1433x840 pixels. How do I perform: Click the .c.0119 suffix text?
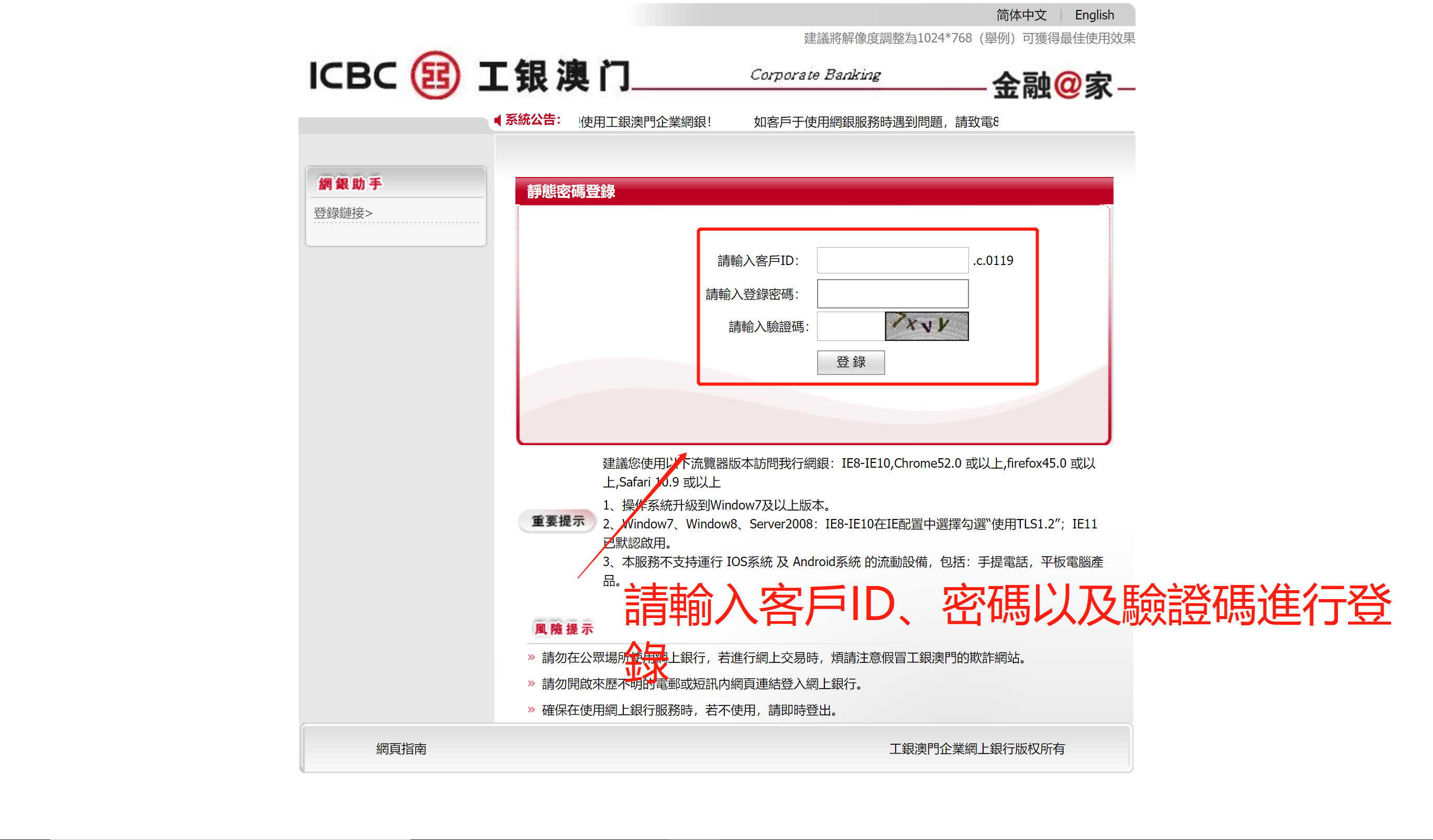(993, 260)
